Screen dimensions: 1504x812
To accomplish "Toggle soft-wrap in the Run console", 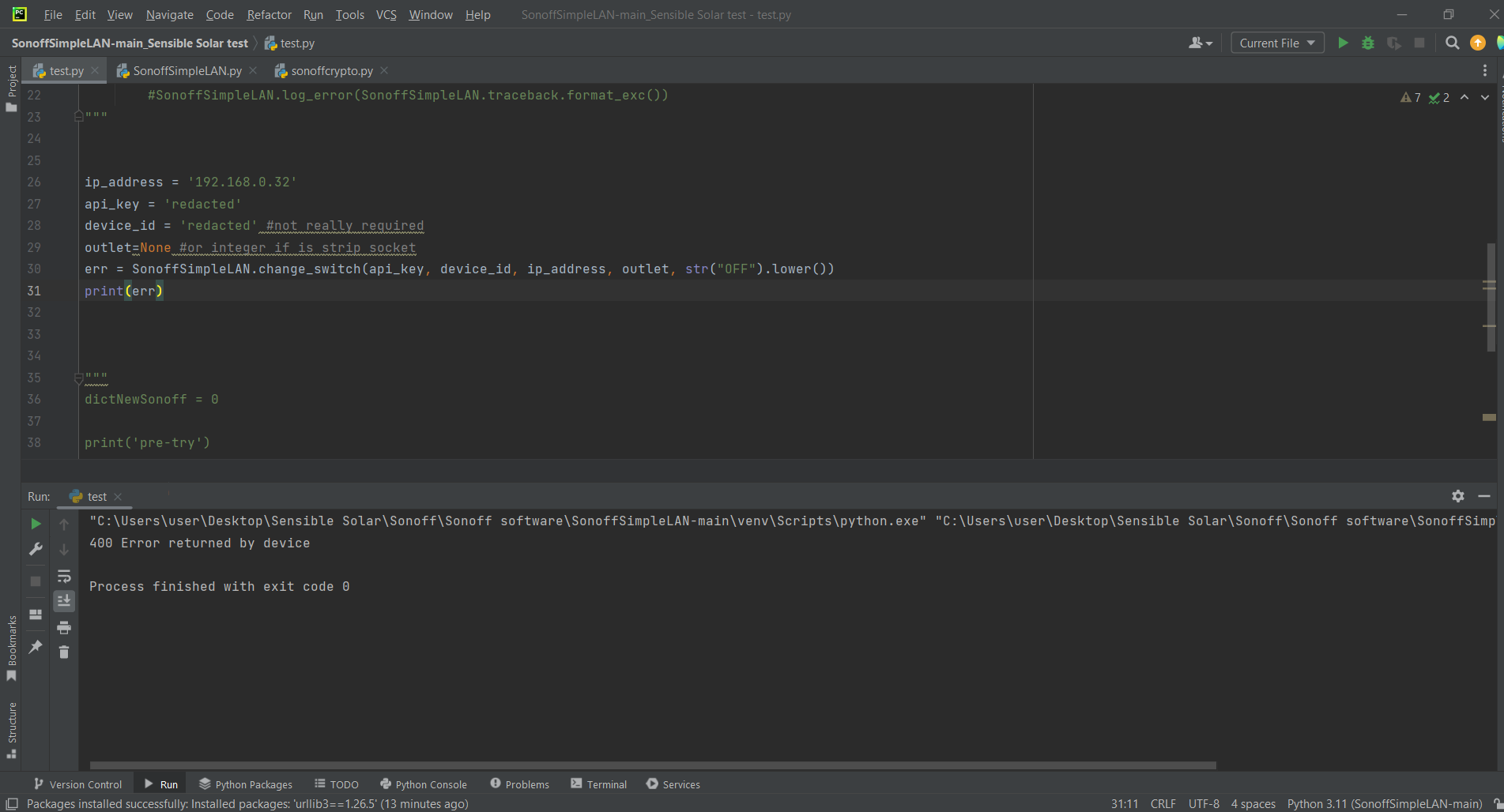I will click(64, 576).
